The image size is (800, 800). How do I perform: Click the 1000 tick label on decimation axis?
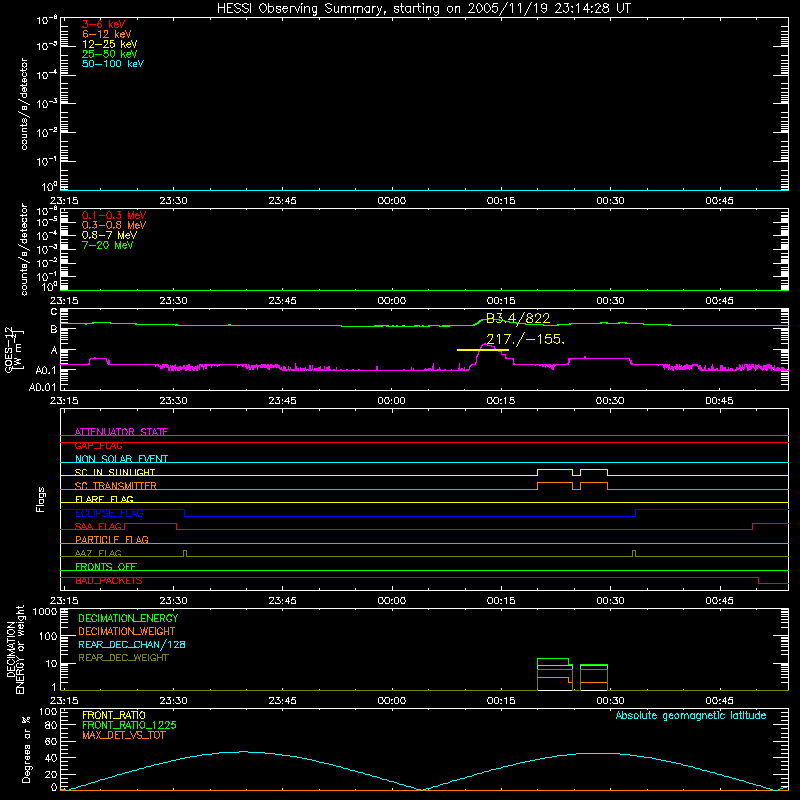point(44,612)
